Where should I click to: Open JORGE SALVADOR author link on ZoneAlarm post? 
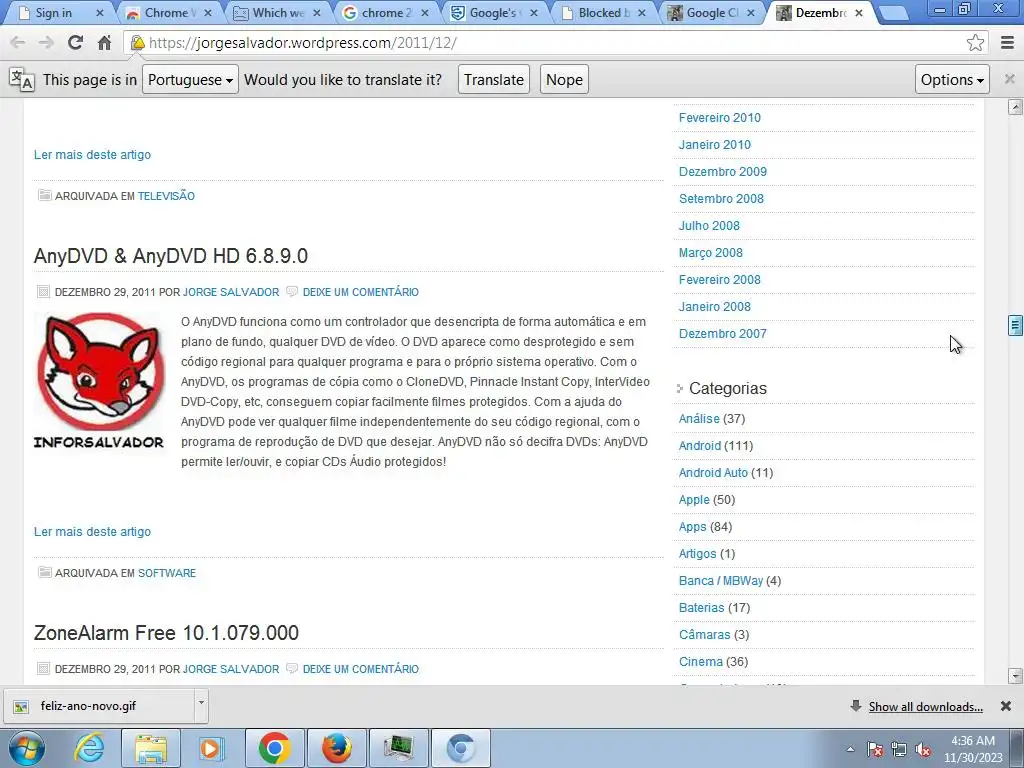point(231,669)
